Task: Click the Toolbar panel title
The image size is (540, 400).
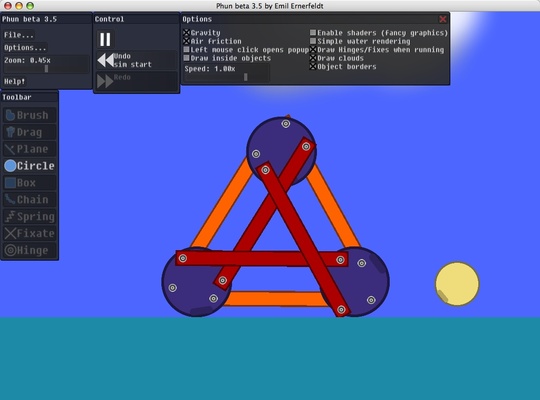Action: [x=17, y=97]
